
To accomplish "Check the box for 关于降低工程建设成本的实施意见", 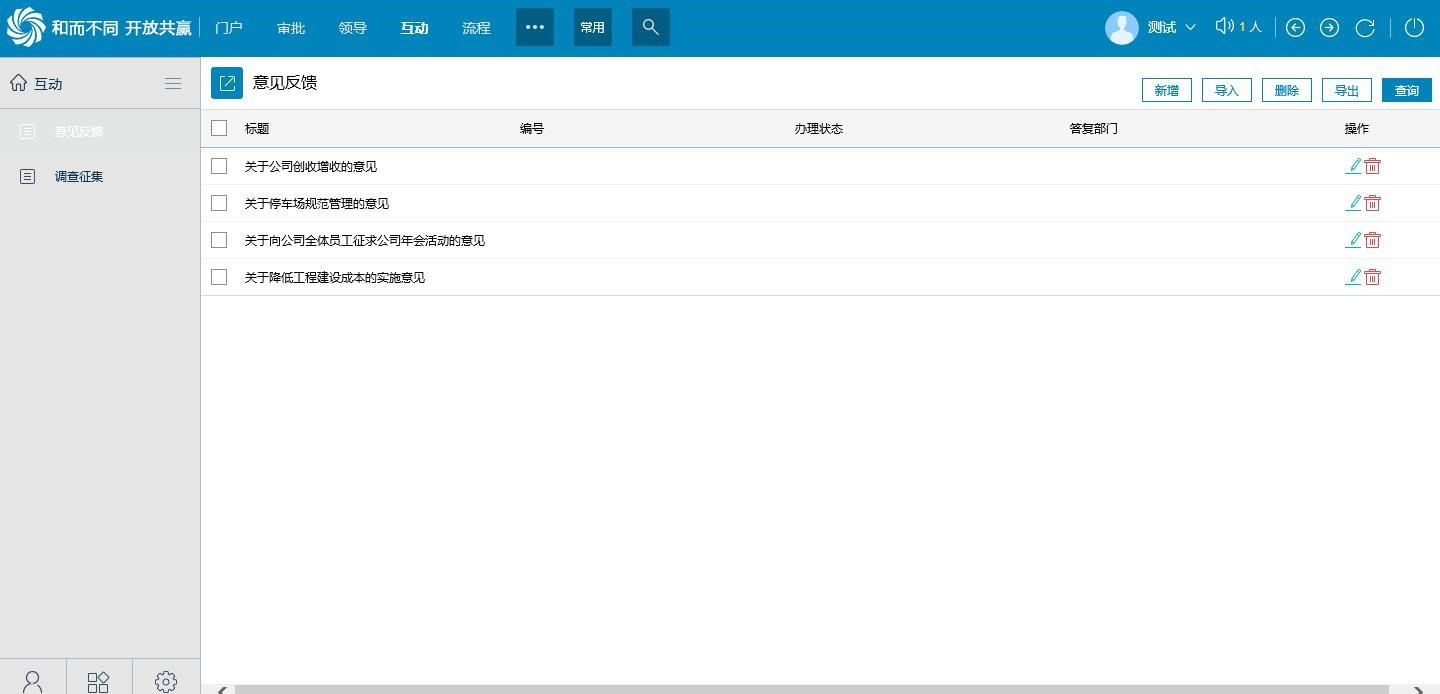I will 219,277.
